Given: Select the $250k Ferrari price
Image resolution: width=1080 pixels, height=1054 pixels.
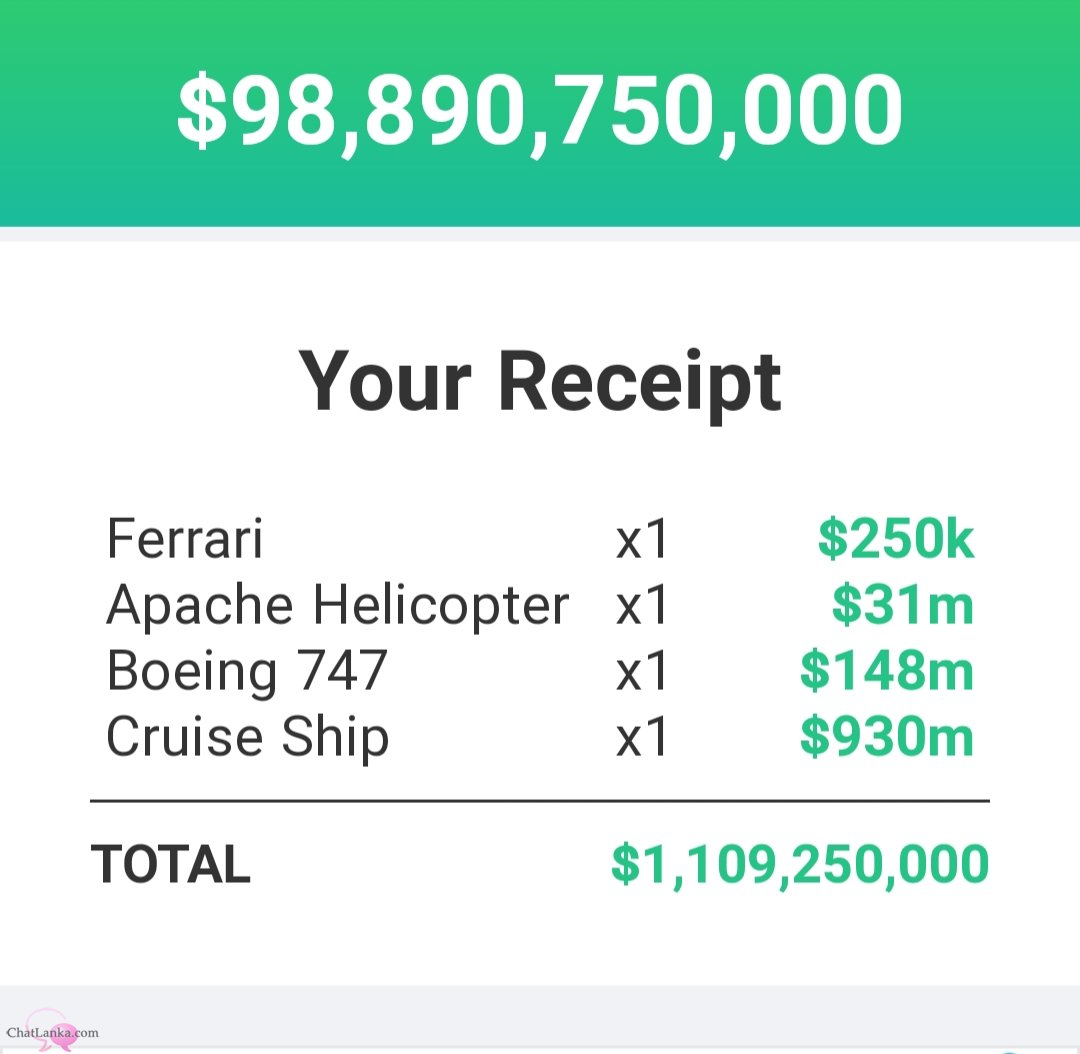Looking at the screenshot, I should coord(895,538).
